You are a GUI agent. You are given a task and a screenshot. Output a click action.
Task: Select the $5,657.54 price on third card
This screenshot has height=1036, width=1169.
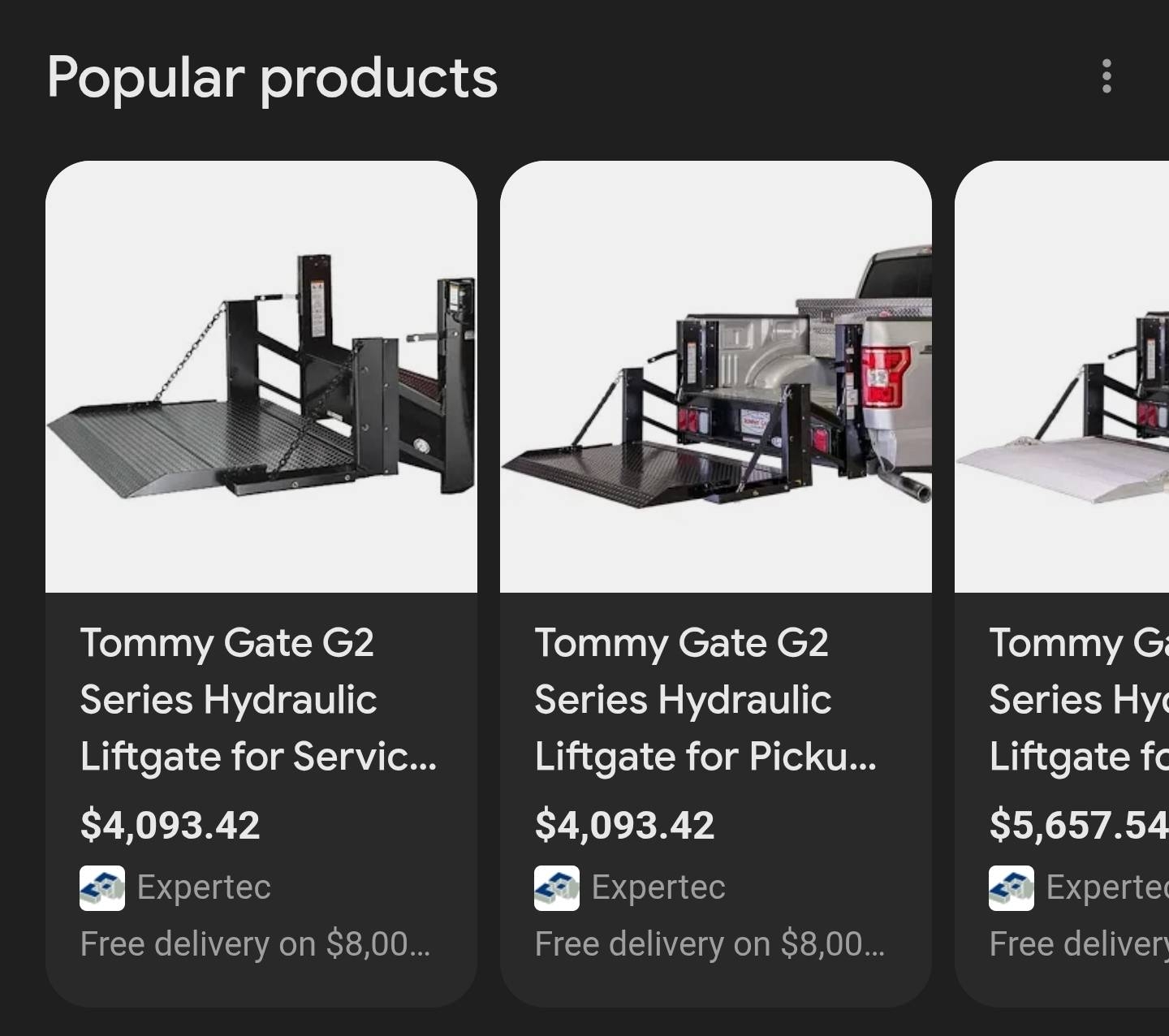coord(1078,825)
